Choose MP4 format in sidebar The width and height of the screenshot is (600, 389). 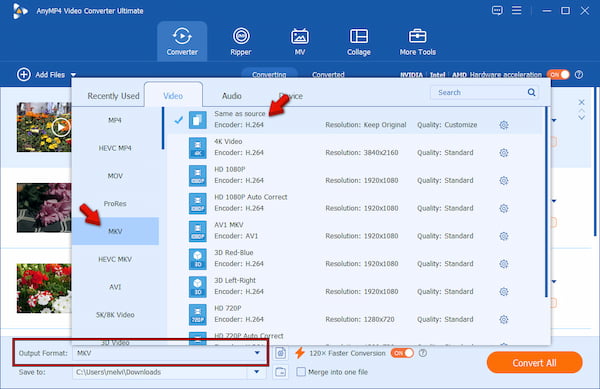click(115, 120)
